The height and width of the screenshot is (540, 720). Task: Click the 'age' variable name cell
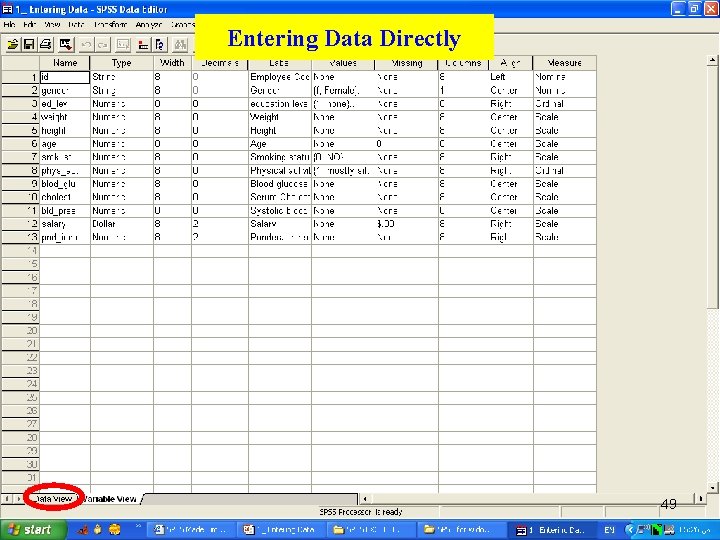(x=65, y=144)
